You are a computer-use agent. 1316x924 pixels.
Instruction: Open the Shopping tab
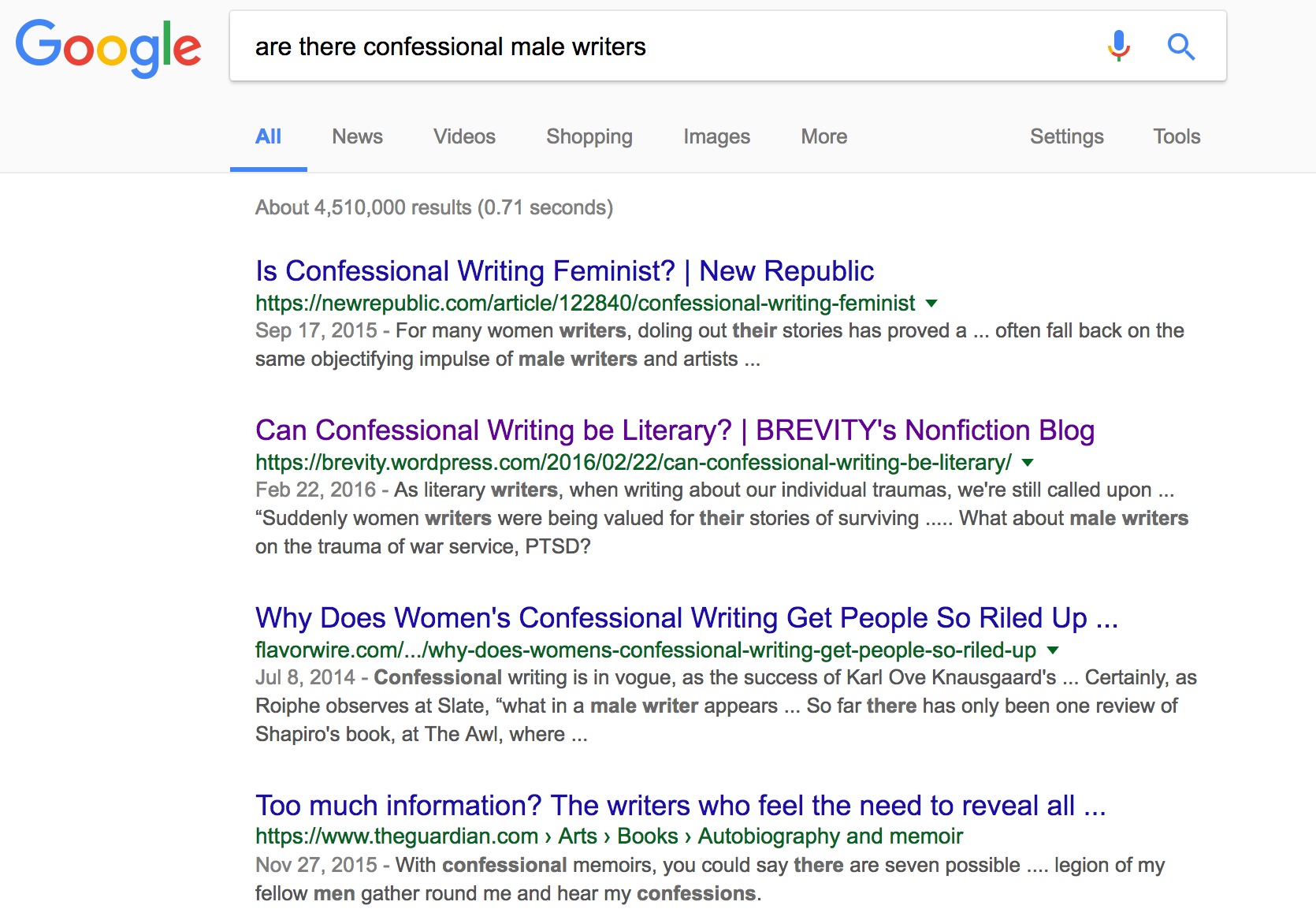(x=589, y=136)
